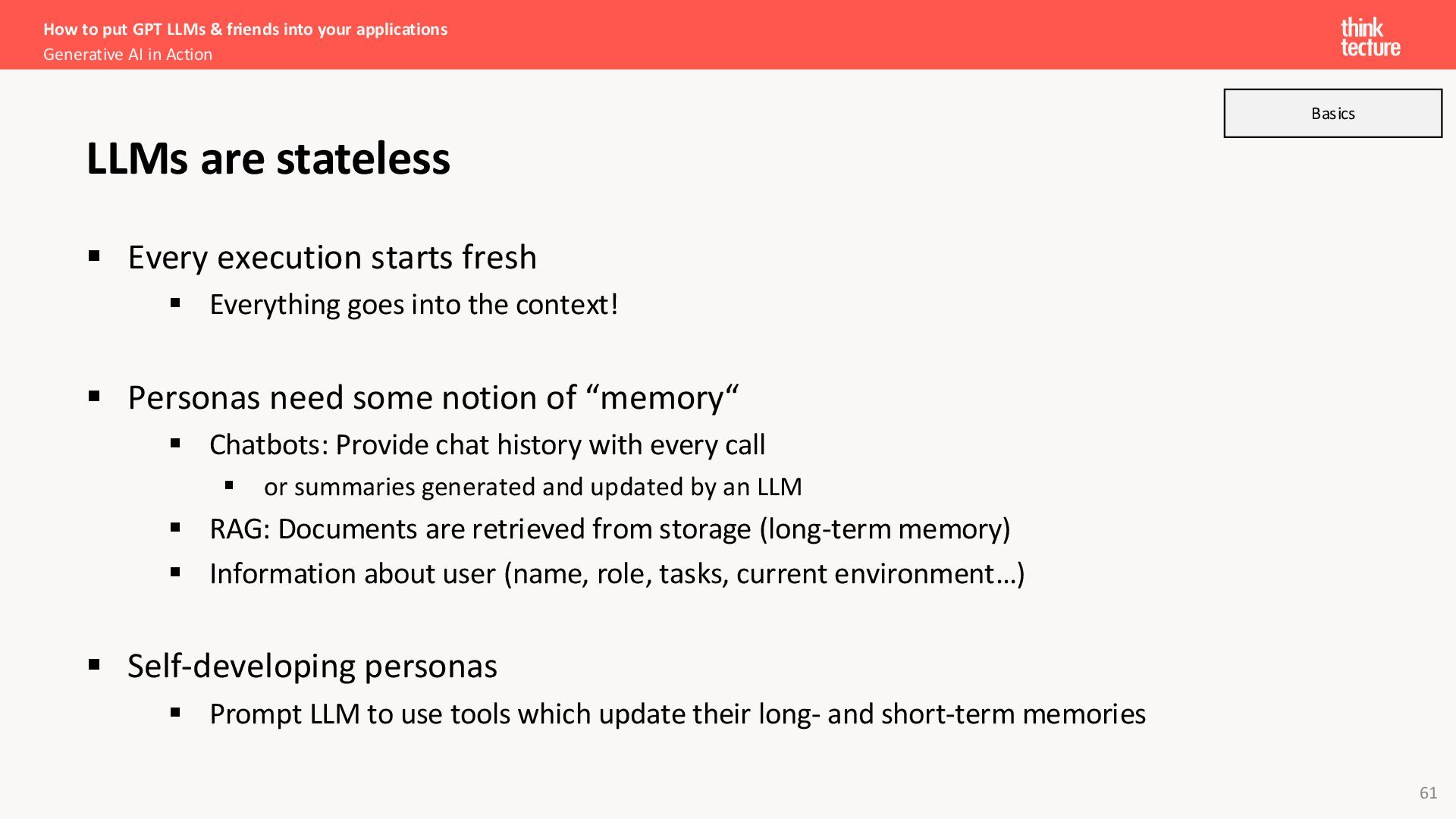Click the Chatbots chat history line
1456x819 pixels.
[487, 445]
